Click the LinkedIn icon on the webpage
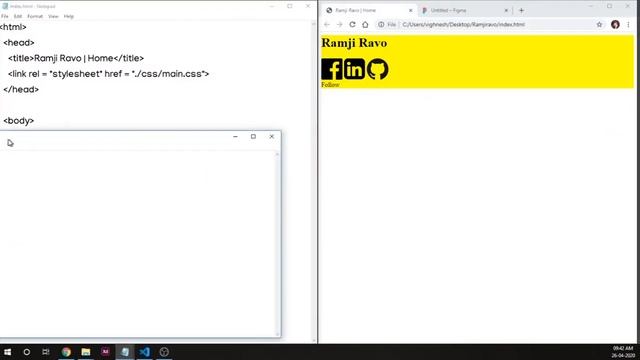The width and height of the screenshot is (640, 360). [x=354, y=69]
